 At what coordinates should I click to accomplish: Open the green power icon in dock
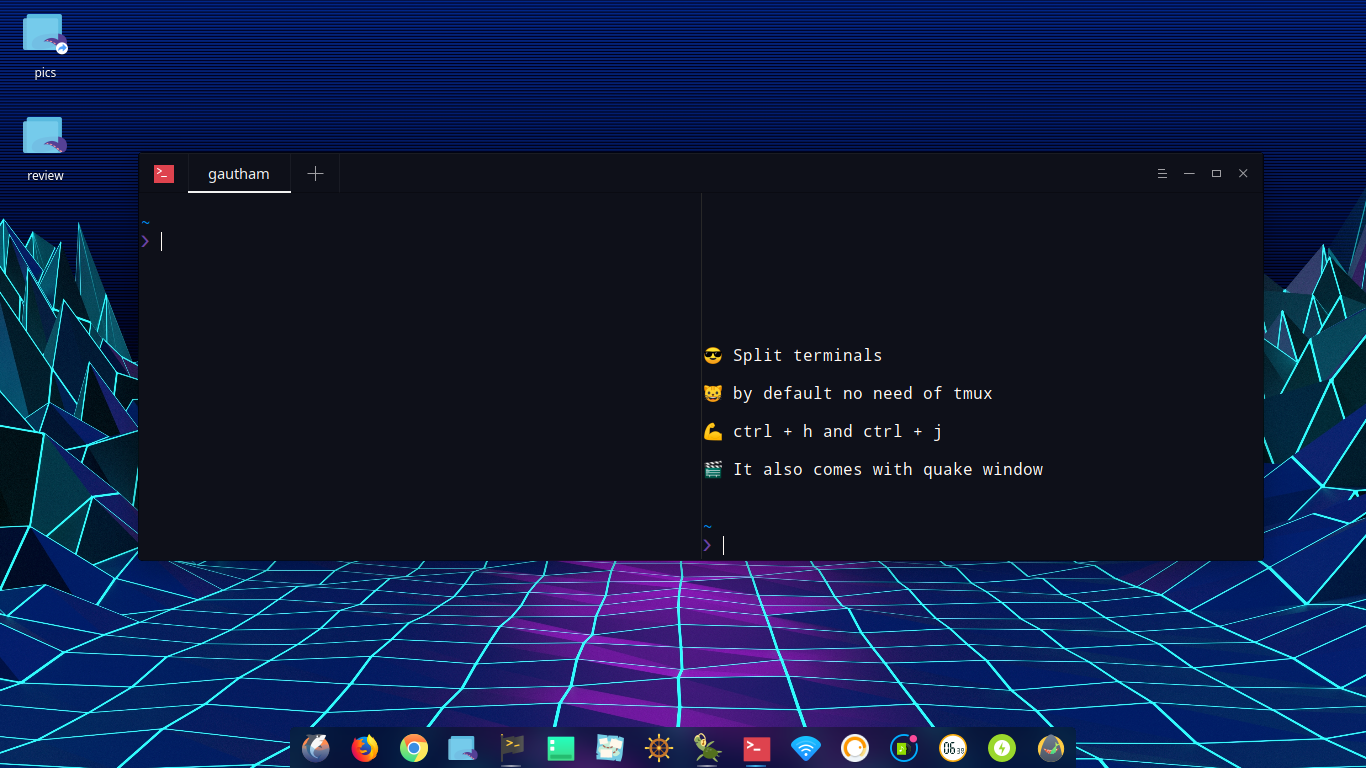[x=1002, y=748]
